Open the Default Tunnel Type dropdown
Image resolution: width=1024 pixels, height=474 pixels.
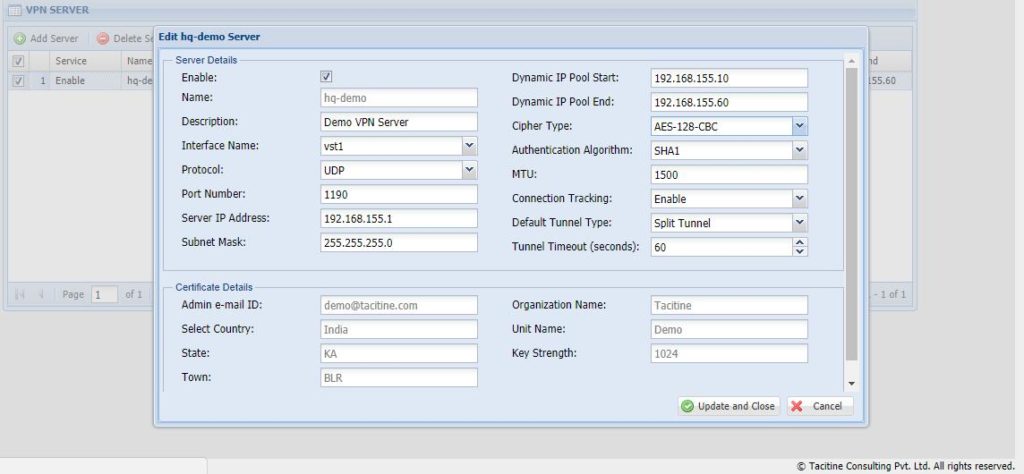pos(799,222)
